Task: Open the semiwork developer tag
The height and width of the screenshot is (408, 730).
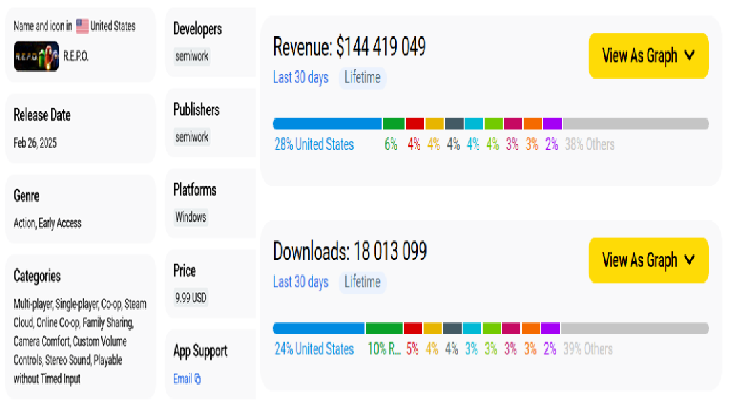Action: [192, 56]
